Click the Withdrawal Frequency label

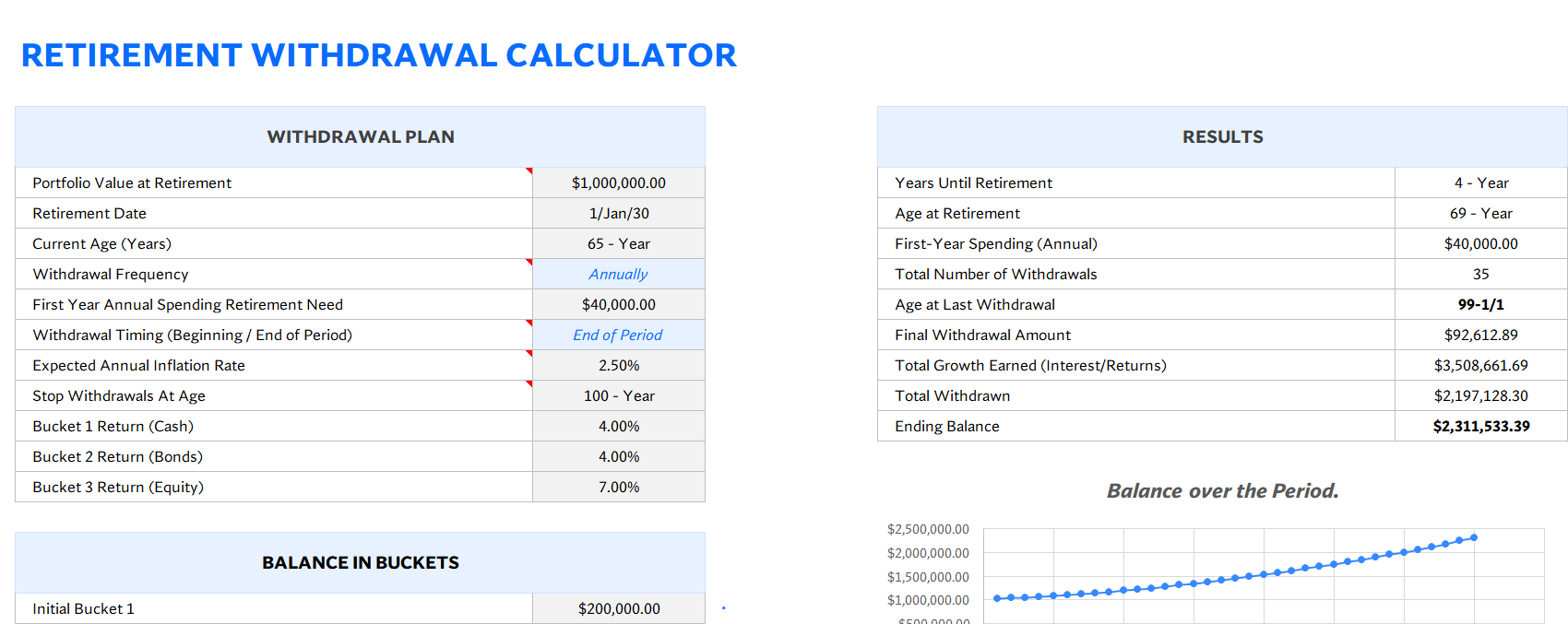click(111, 274)
